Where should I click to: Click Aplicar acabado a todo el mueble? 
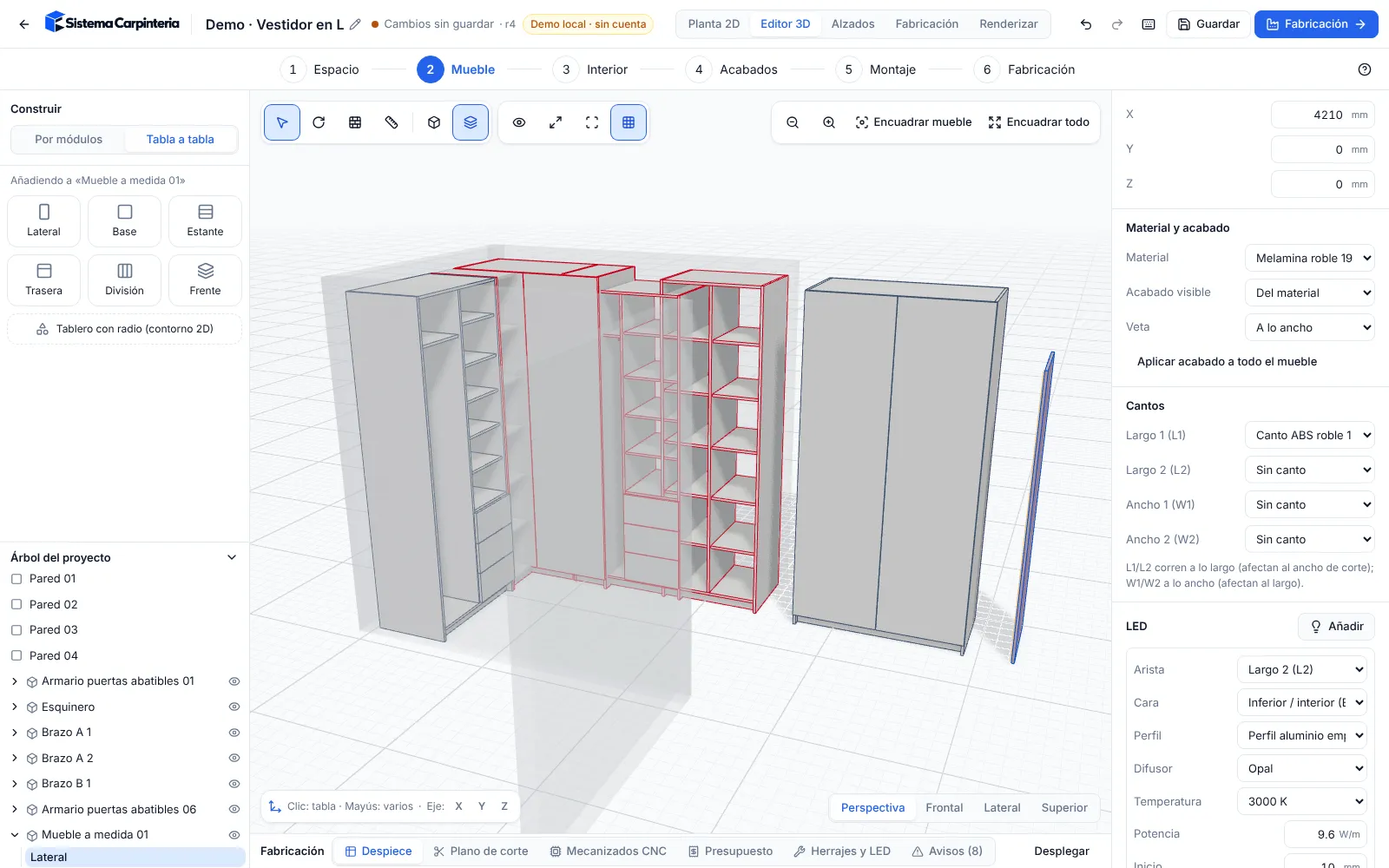click(1227, 362)
